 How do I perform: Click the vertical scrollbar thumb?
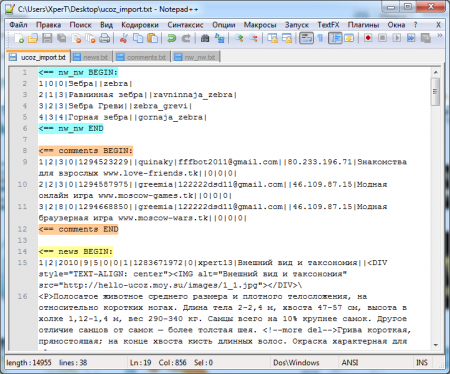point(435,92)
